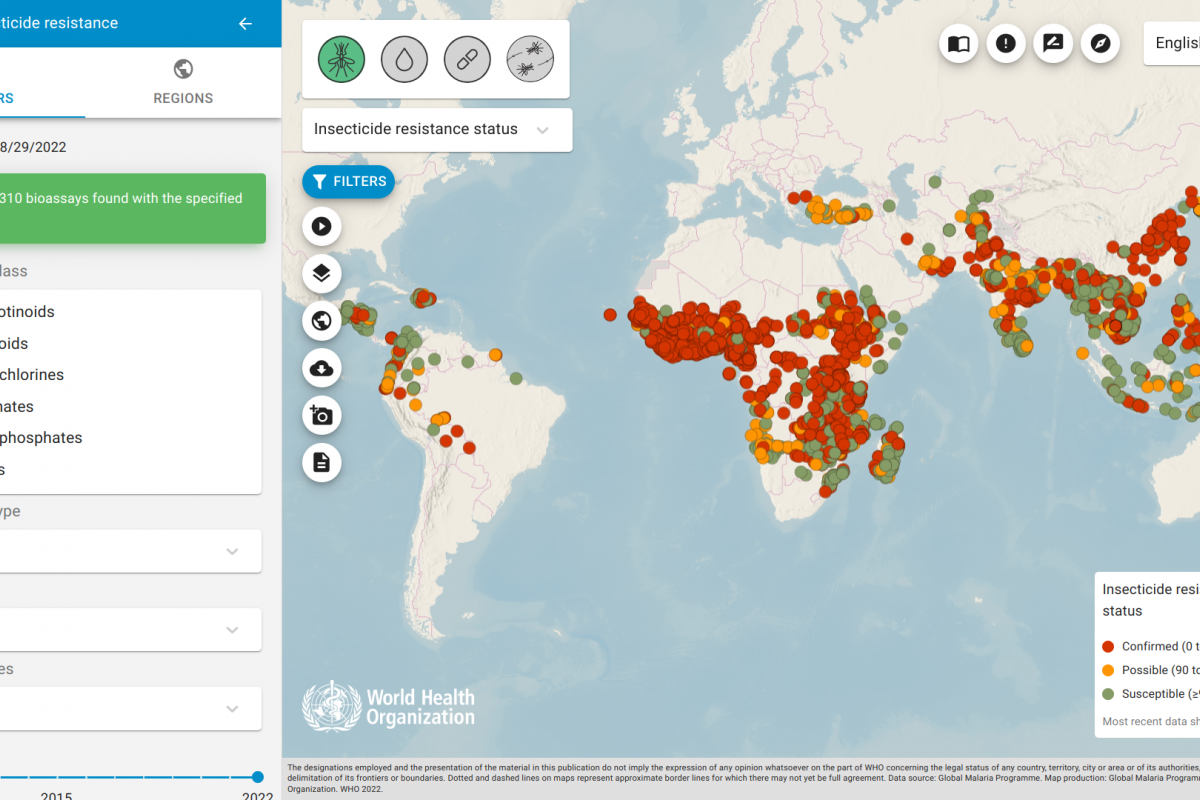Open the map layers icon
The height and width of the screenshot is (800, 1200).
(322, 273)
